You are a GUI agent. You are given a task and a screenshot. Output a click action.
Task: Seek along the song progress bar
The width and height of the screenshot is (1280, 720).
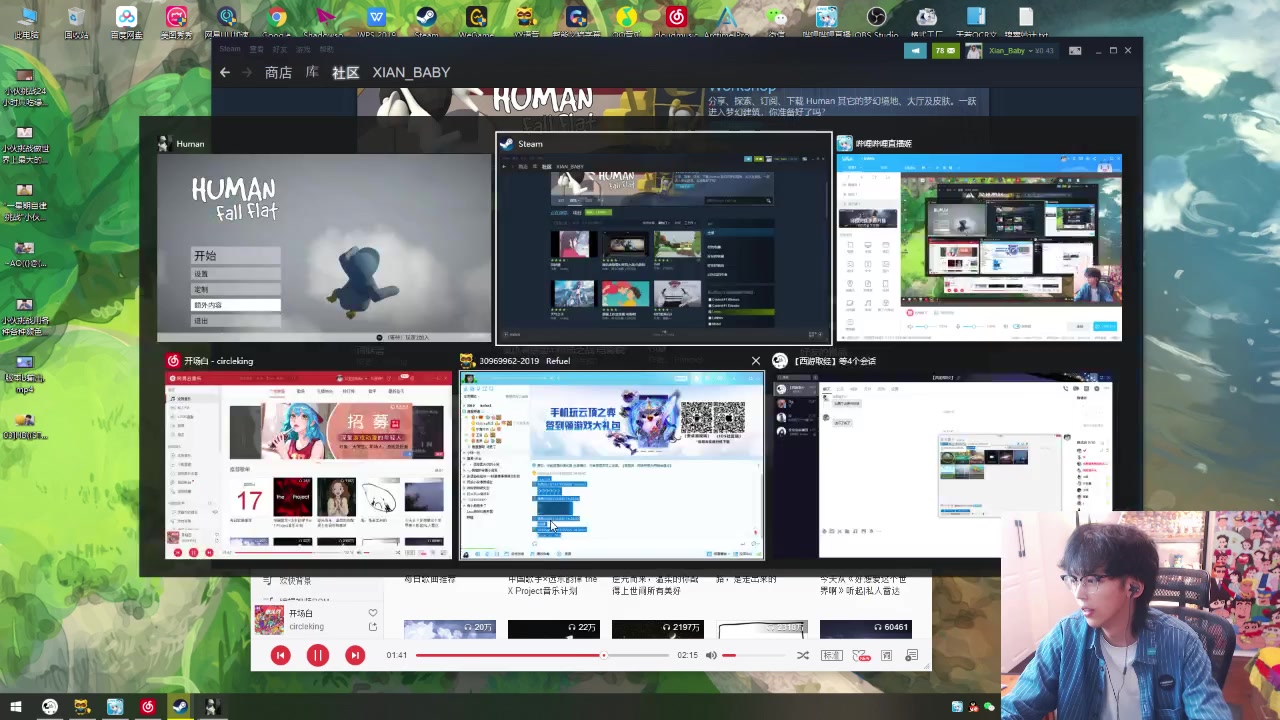542,655
